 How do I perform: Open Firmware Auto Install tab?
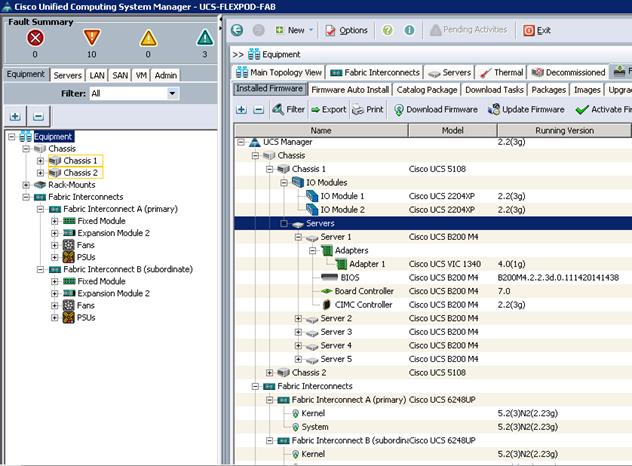[350, 90]
